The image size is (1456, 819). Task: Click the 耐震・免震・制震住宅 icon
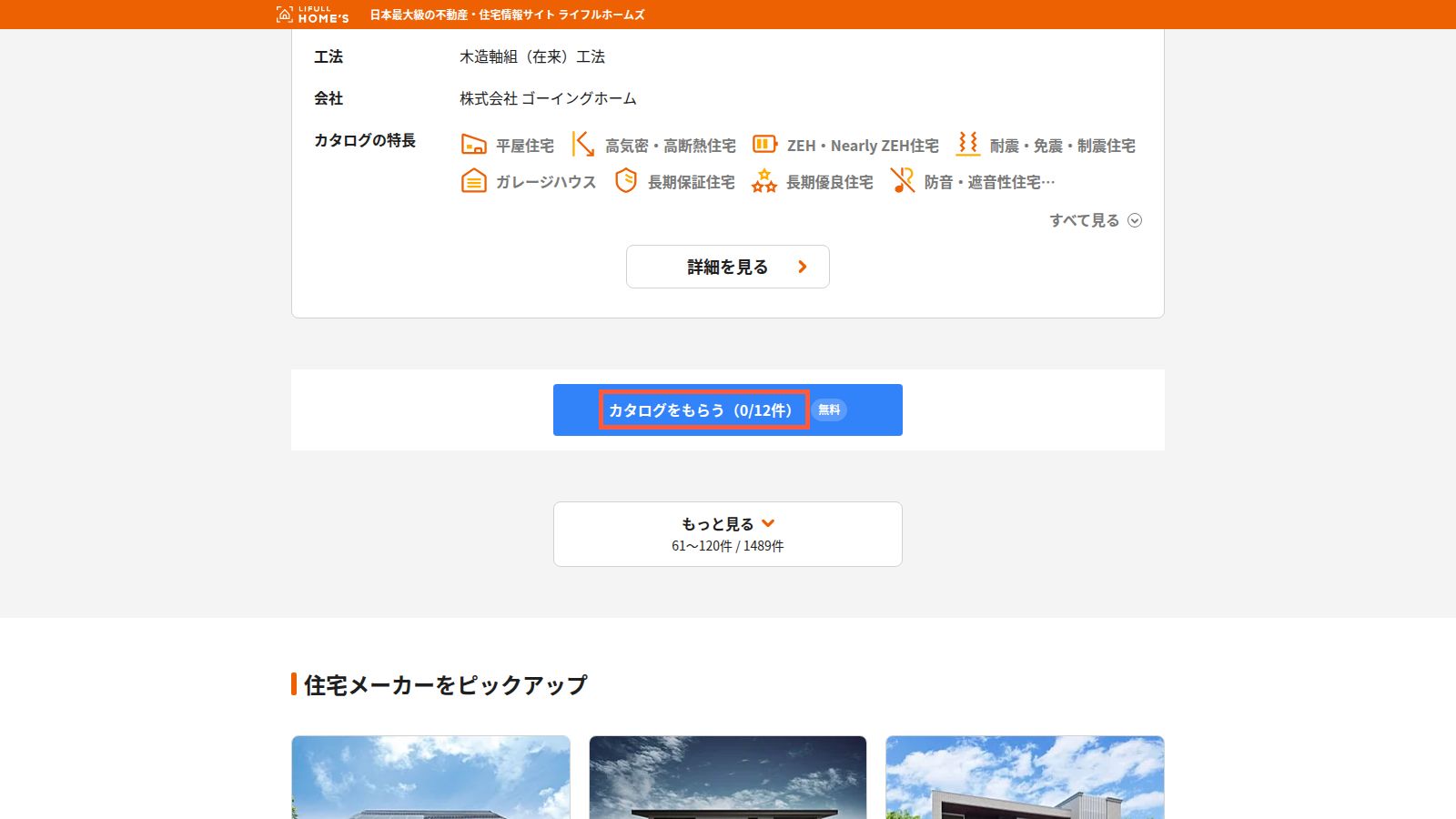pyautogui.click(x=967, y=145)
